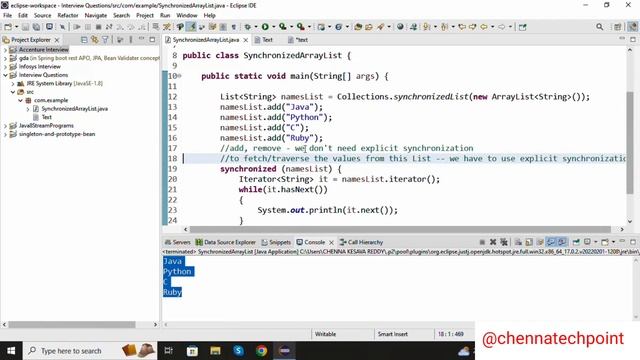The image size is (640, 360).
Task: Open the Debug dropdown arrow
Action: click(256, 27)
